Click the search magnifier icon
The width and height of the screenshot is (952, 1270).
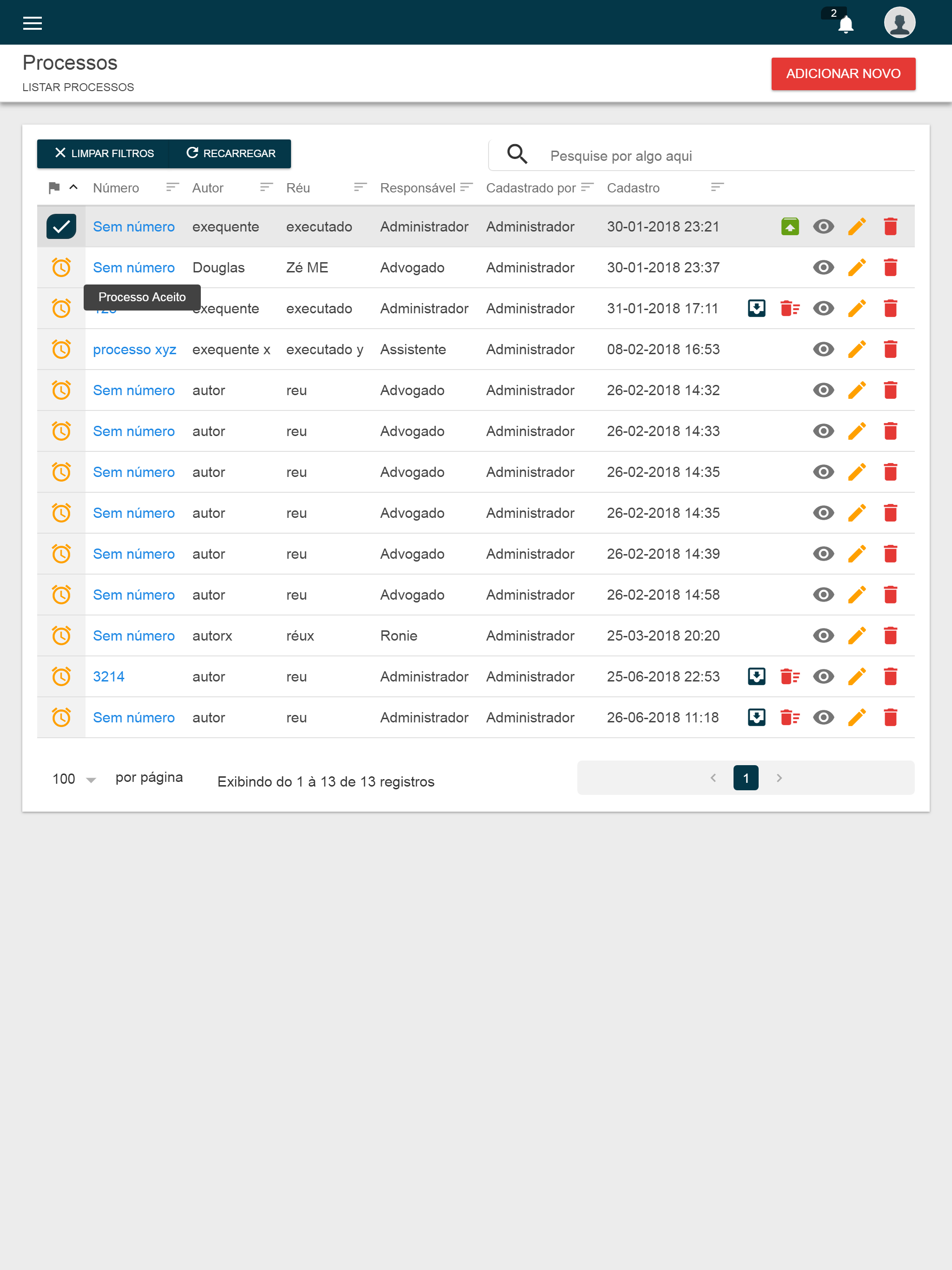[517, 154]
